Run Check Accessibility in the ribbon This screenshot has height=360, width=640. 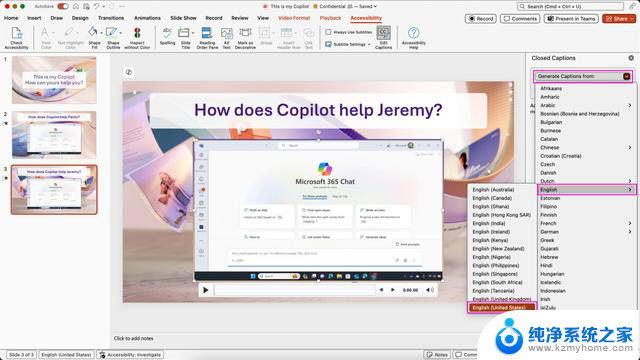(x=16, y=38)
